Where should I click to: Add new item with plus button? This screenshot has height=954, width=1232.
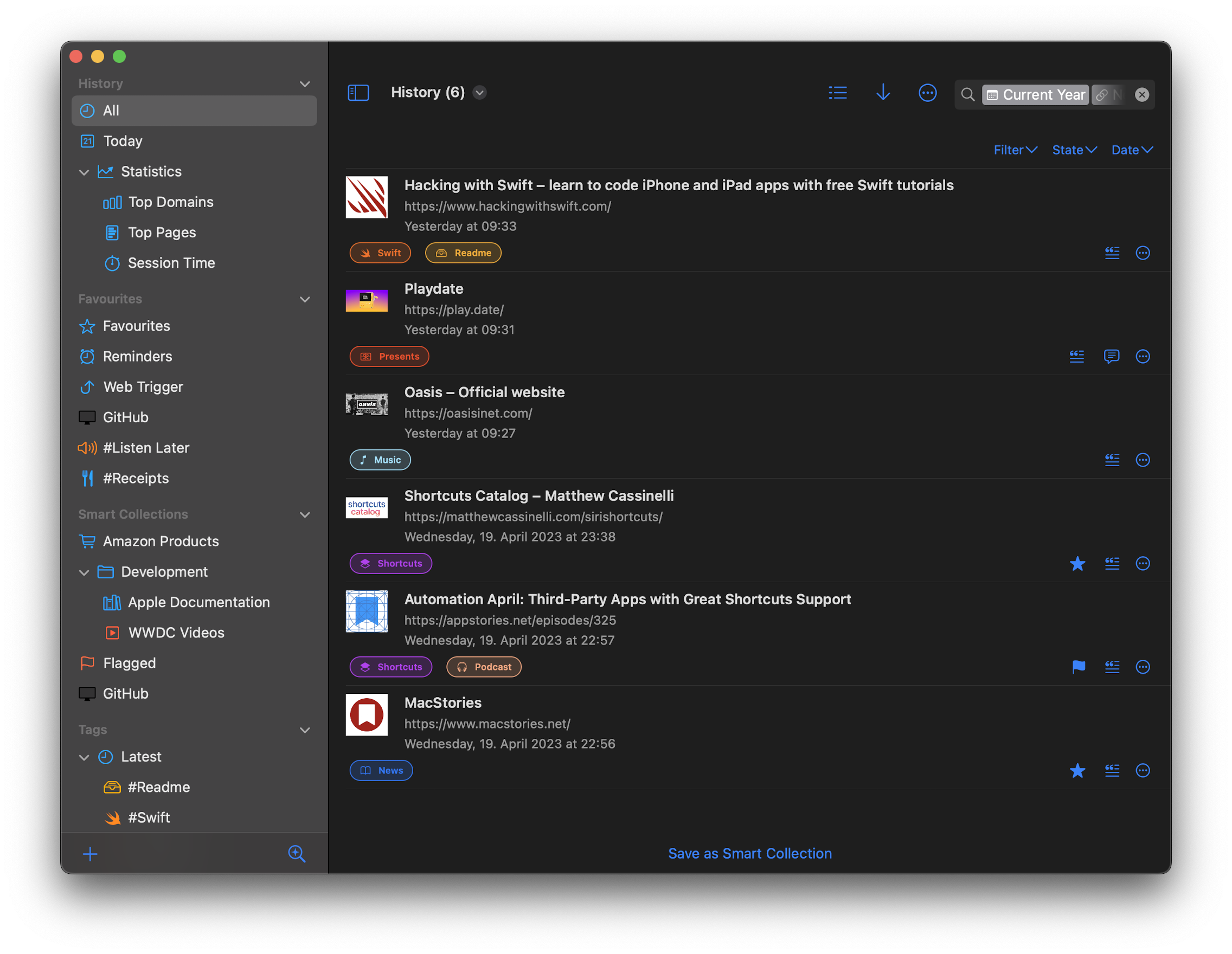pos(90,854)
